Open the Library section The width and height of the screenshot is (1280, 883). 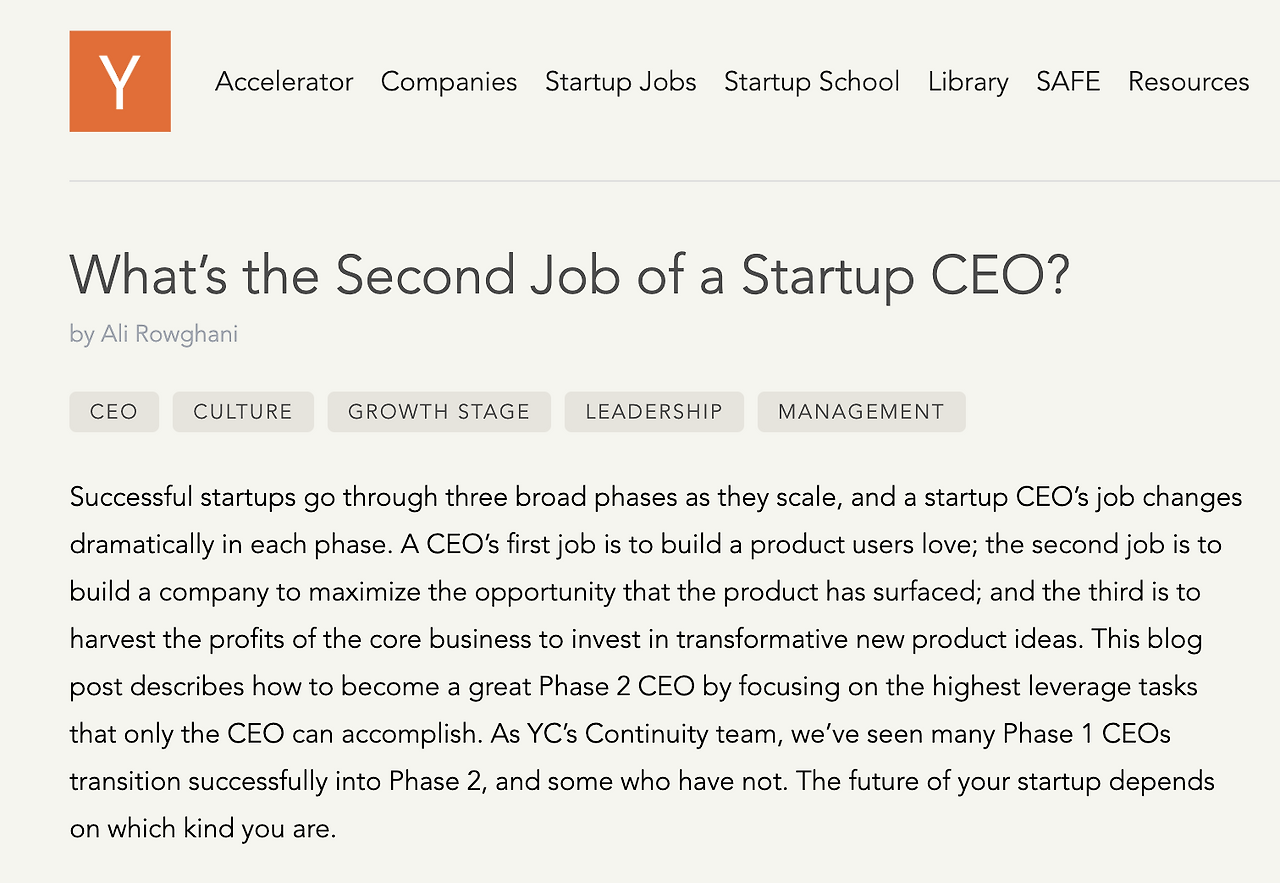tap(967, 82)
